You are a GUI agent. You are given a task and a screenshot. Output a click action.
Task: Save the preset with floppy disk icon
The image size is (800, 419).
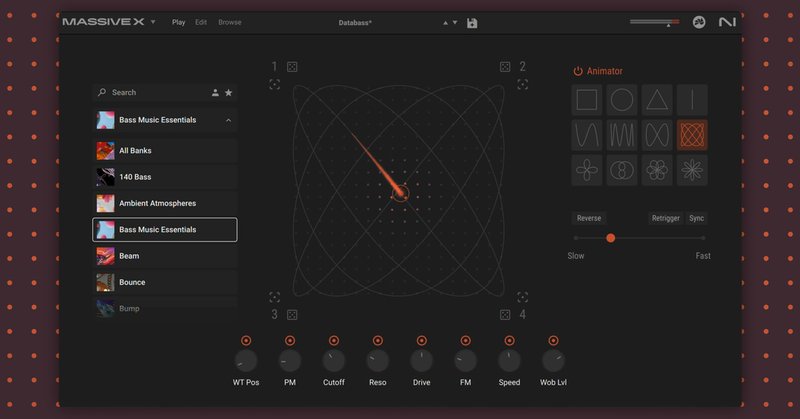472,23
